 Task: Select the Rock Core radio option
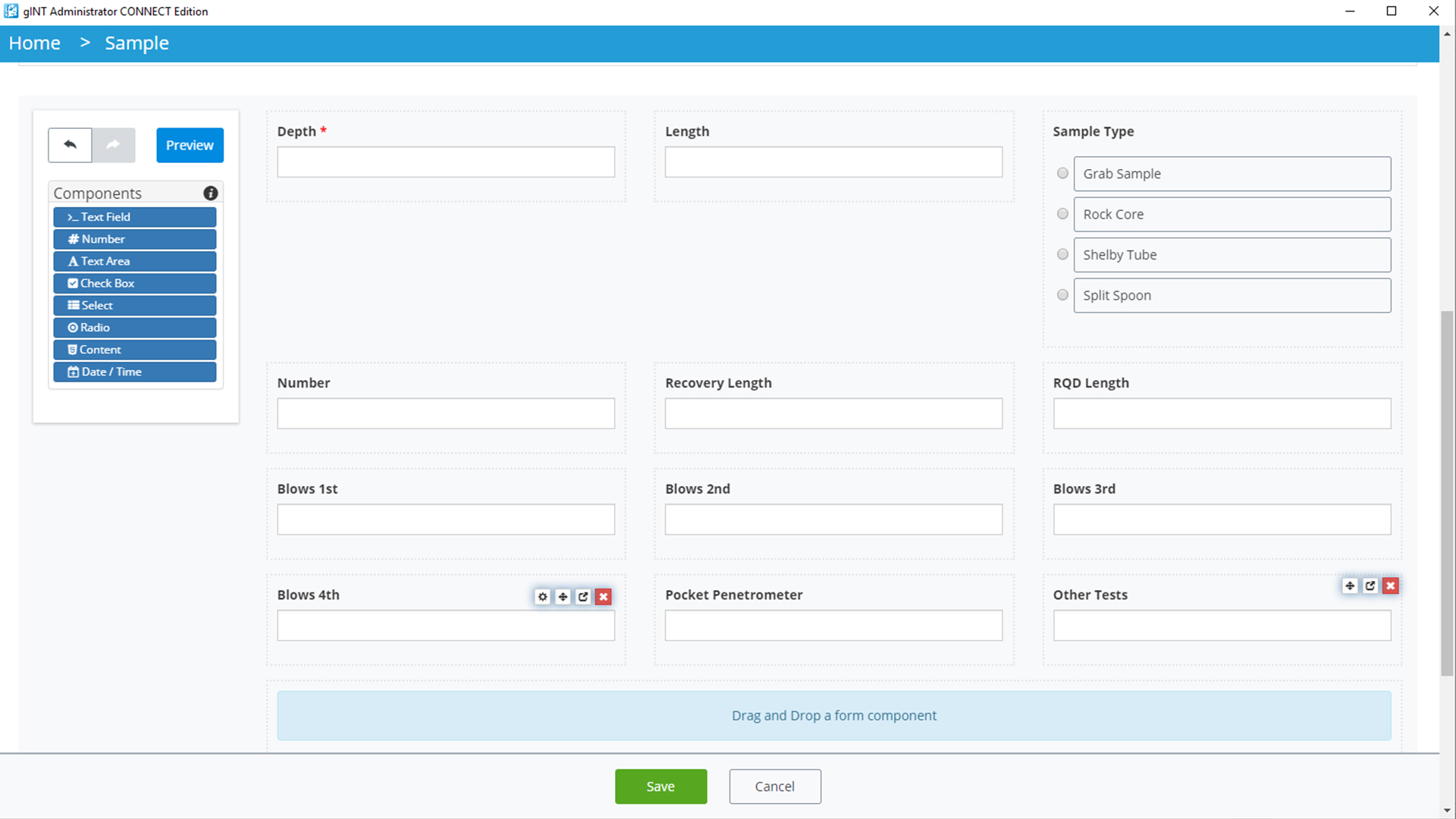pos(1062,214)
